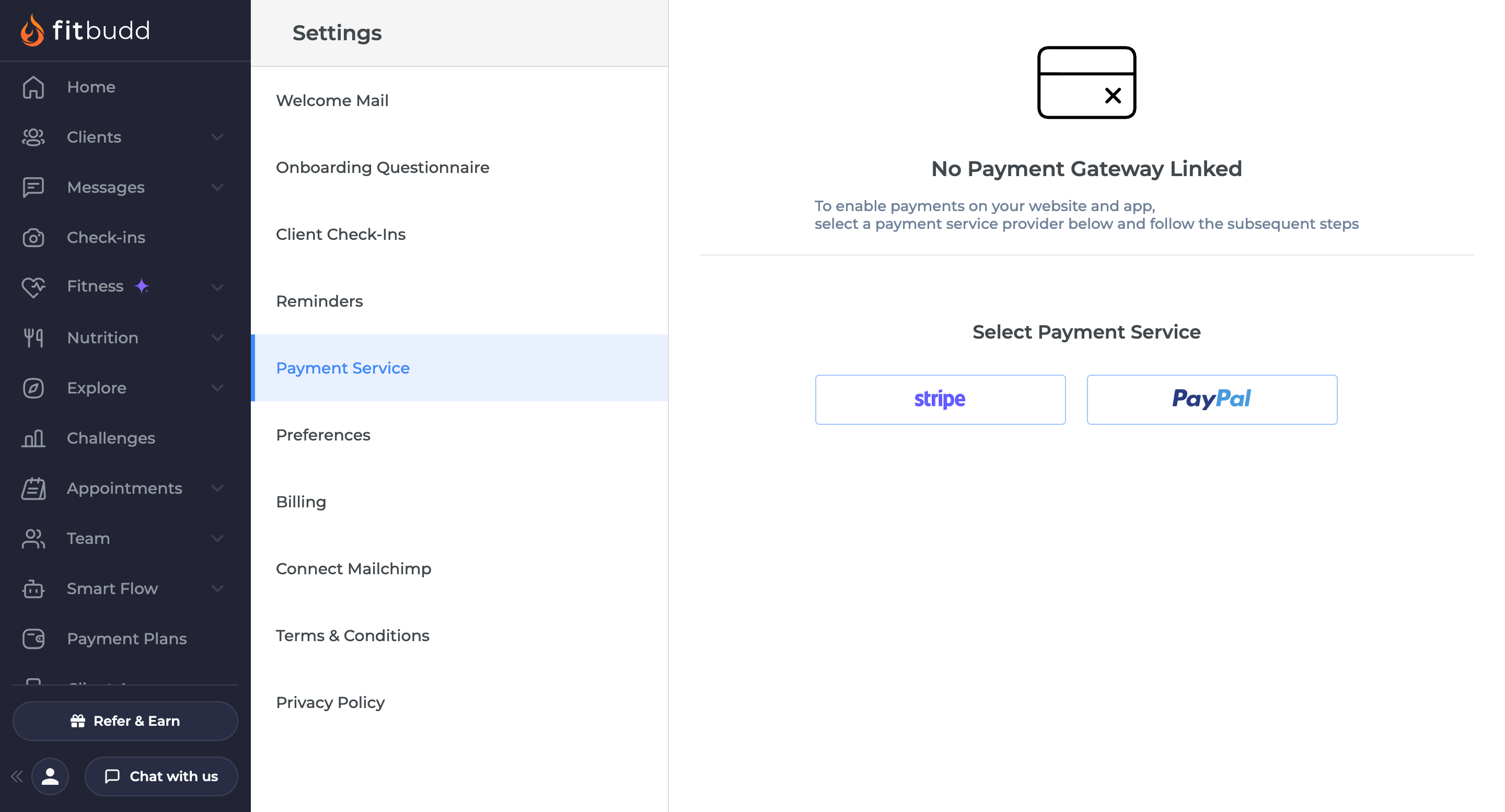The image size is (1505, 812).
Task: Click the Explore compass icon
Action: (x=33, y=388)
